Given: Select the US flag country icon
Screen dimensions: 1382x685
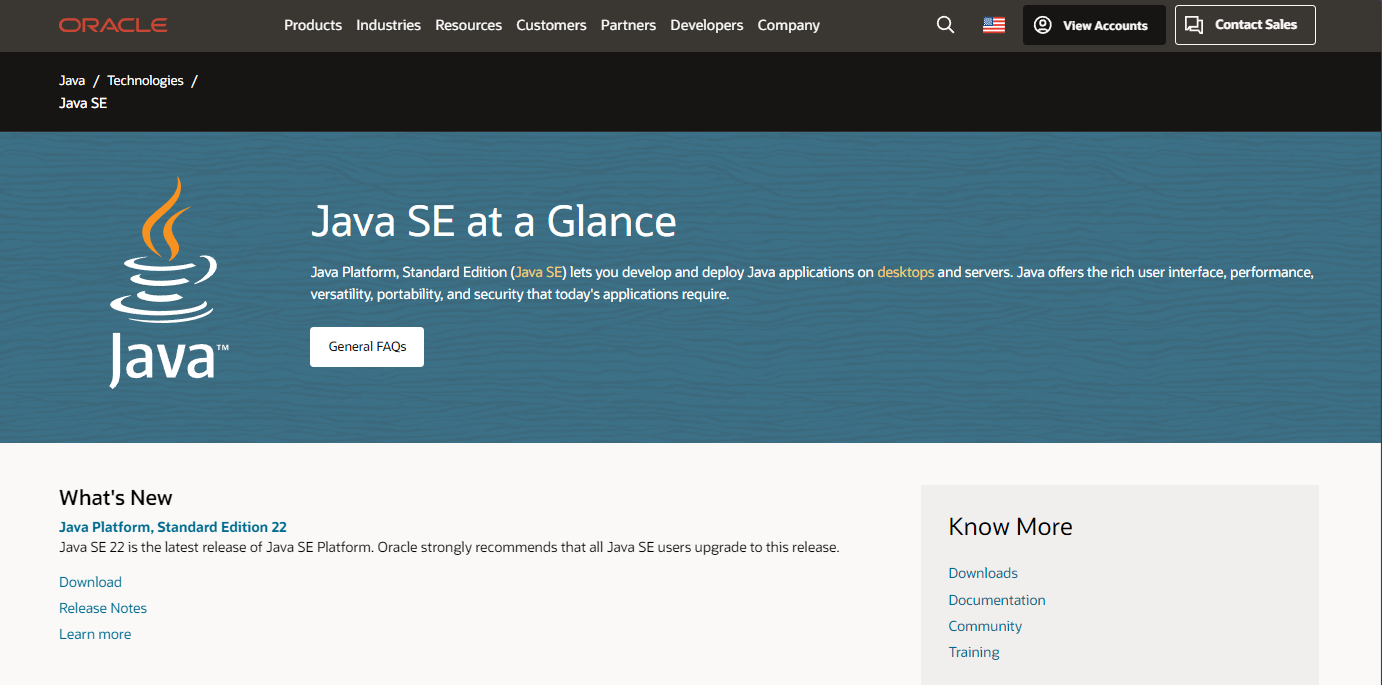Looking at the screenshot, I should click(994, 25).
